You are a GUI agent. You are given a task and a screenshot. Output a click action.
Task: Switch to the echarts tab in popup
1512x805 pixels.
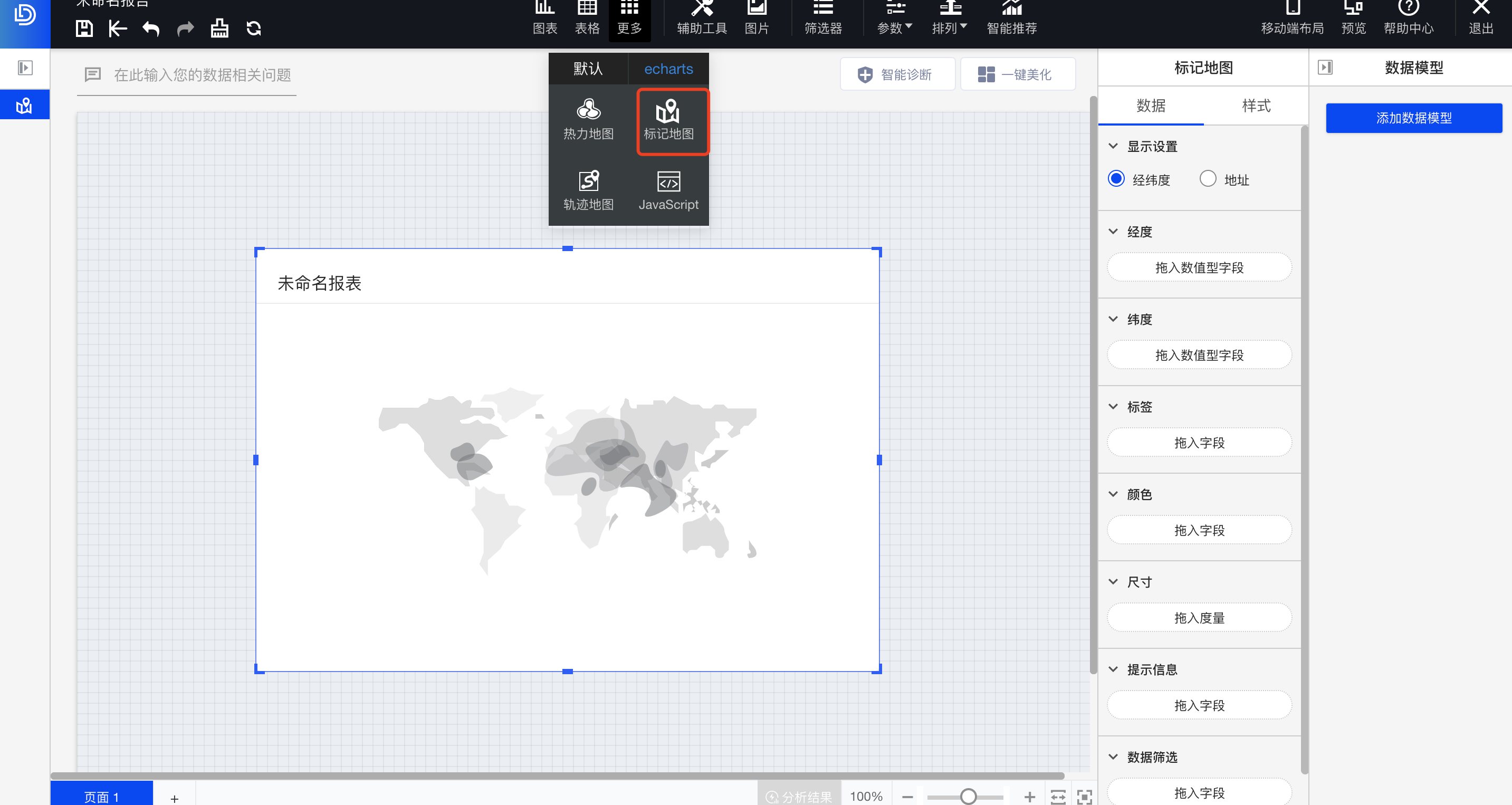[x=668, y=69]
